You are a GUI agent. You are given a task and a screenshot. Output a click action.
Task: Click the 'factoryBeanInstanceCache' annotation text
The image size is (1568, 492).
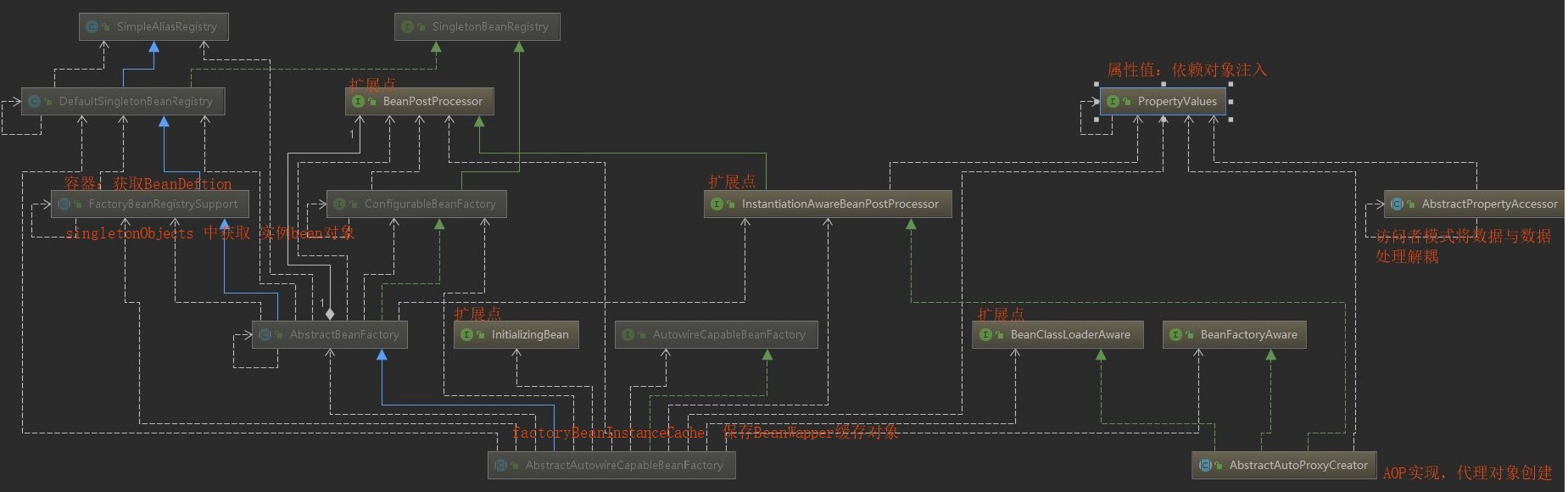pos(608,433)
